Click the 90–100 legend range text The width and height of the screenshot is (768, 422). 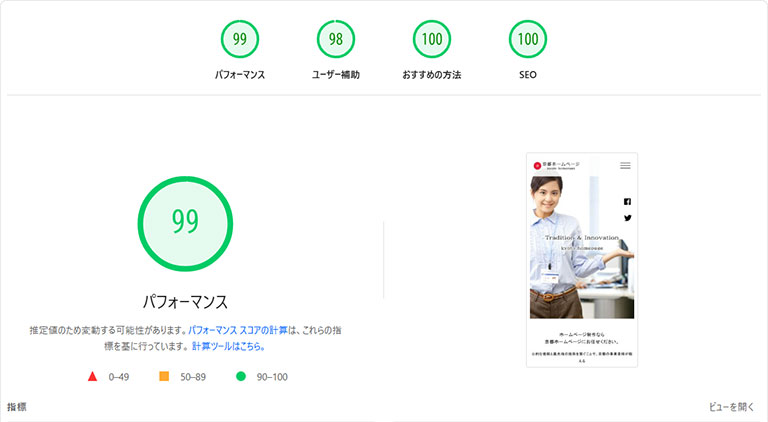click(272, 377)
